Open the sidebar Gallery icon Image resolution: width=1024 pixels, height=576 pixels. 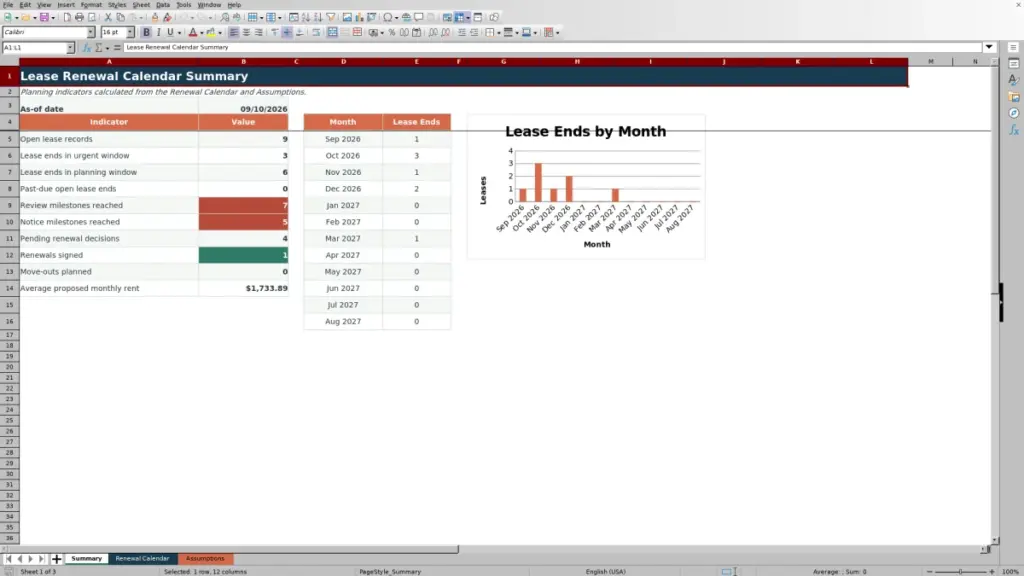tap(1014, 97)
